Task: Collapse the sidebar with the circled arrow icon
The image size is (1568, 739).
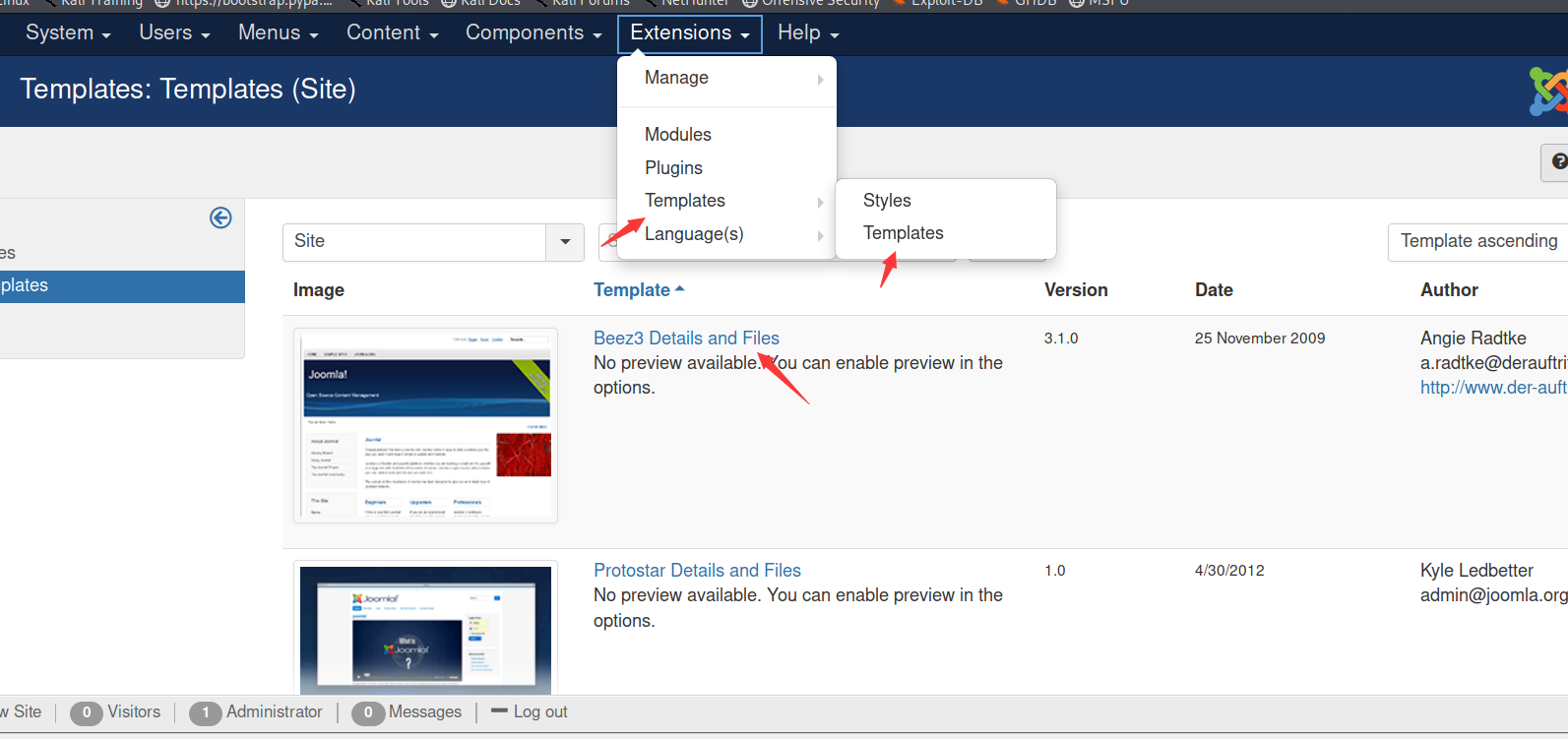Action: (220, 217)
